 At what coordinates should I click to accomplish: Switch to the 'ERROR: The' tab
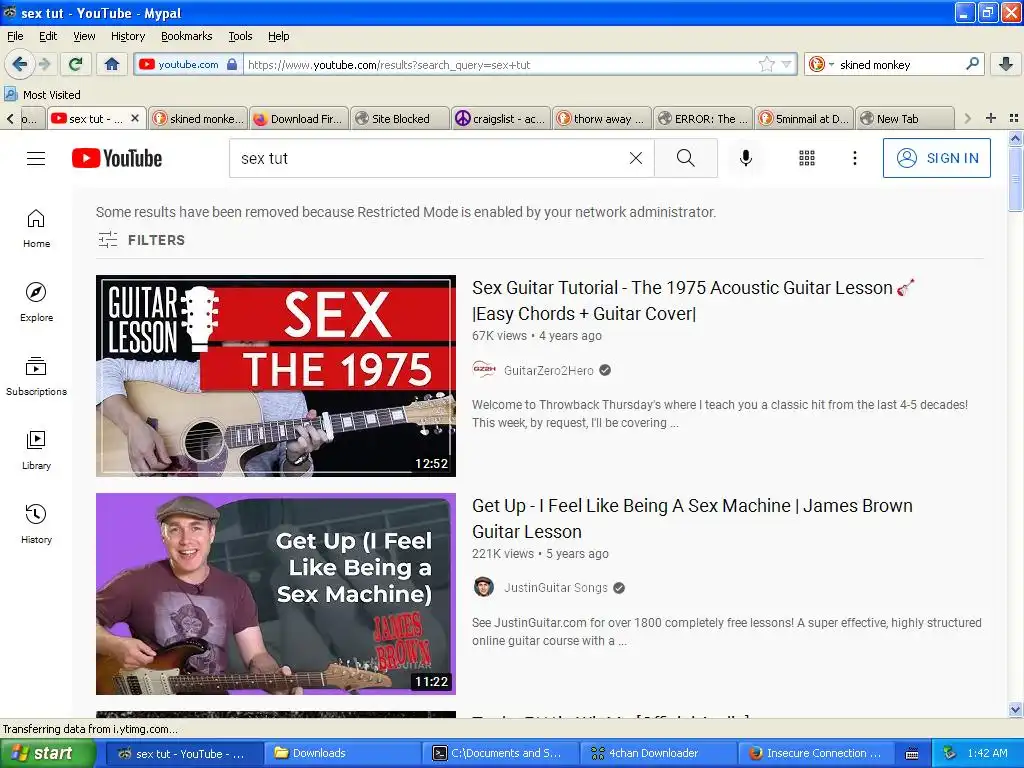(703, 119)
